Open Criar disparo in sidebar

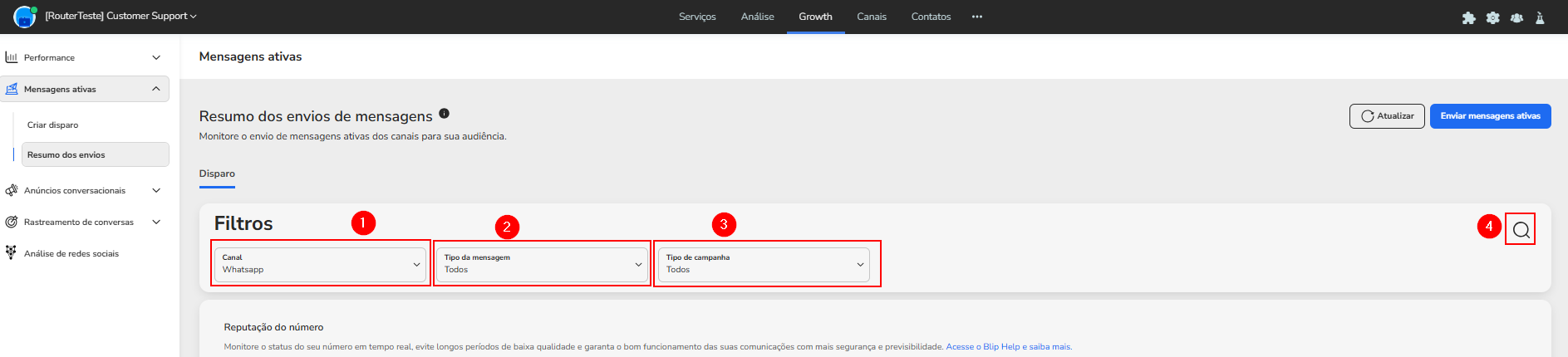coord(52,125)
